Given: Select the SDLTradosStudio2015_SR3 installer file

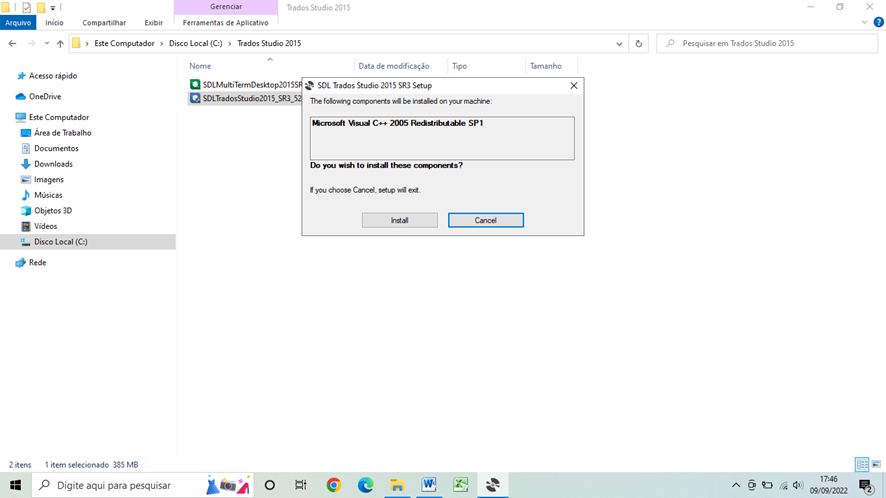Looking at the screenshot, I should coord(245,98).
